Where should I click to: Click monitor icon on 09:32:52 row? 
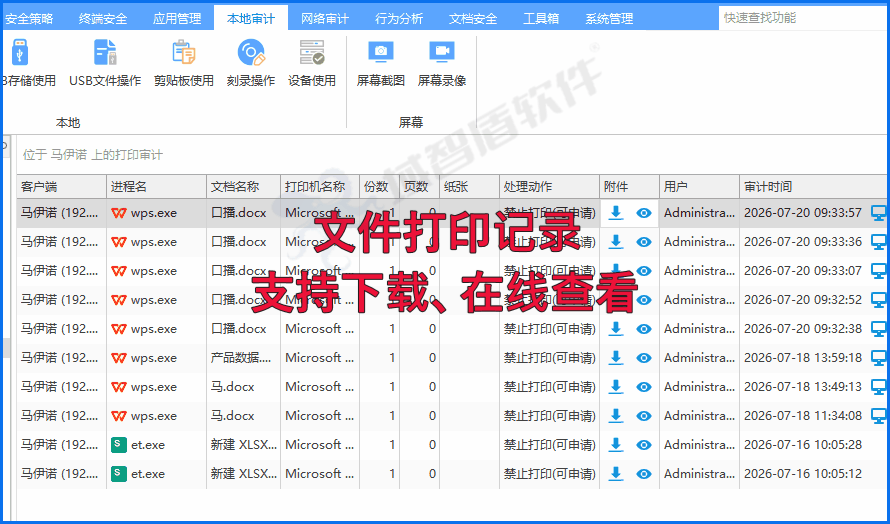point(879,300)
